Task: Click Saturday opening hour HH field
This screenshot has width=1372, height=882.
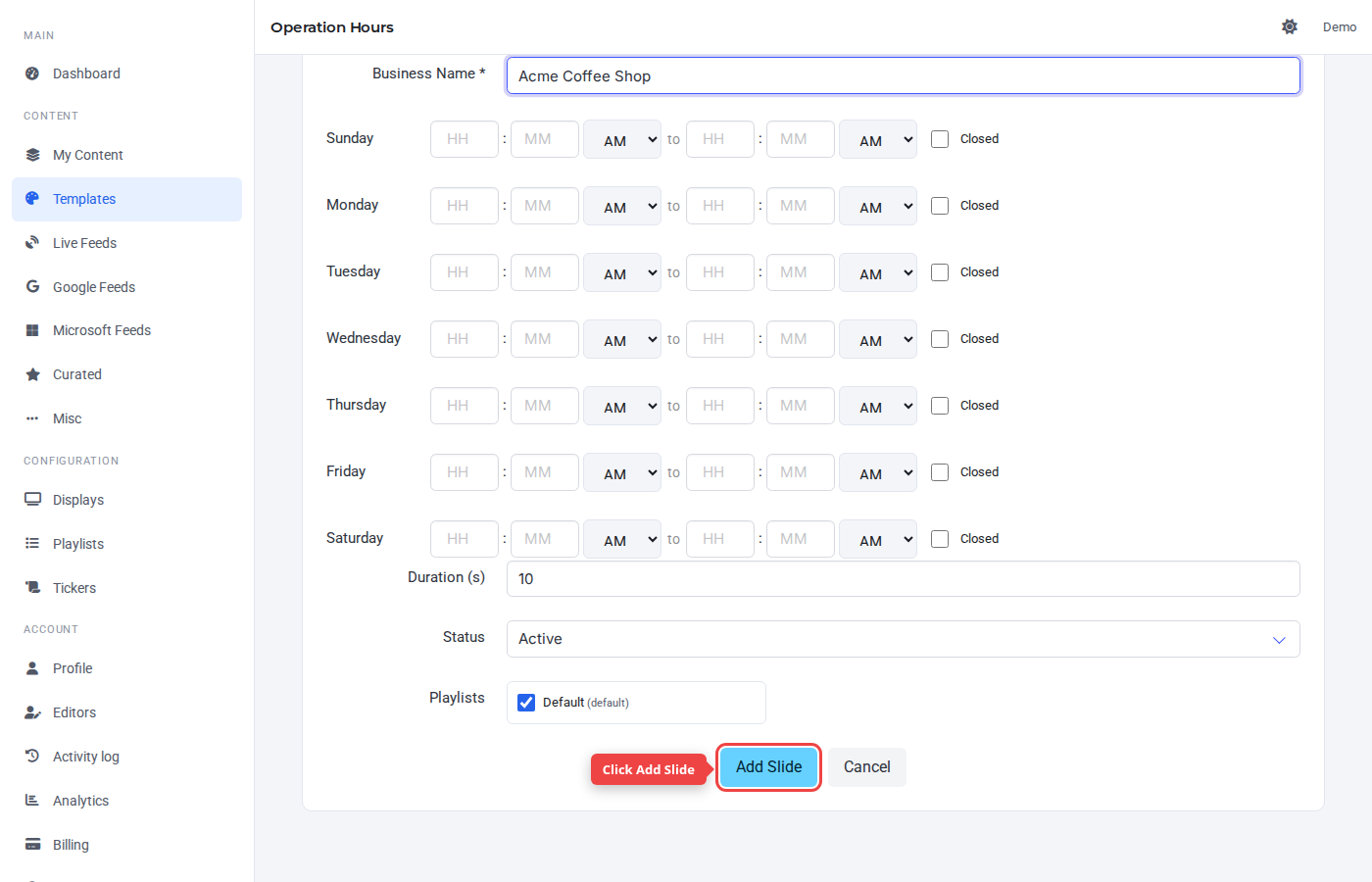Action: [465, 539]
